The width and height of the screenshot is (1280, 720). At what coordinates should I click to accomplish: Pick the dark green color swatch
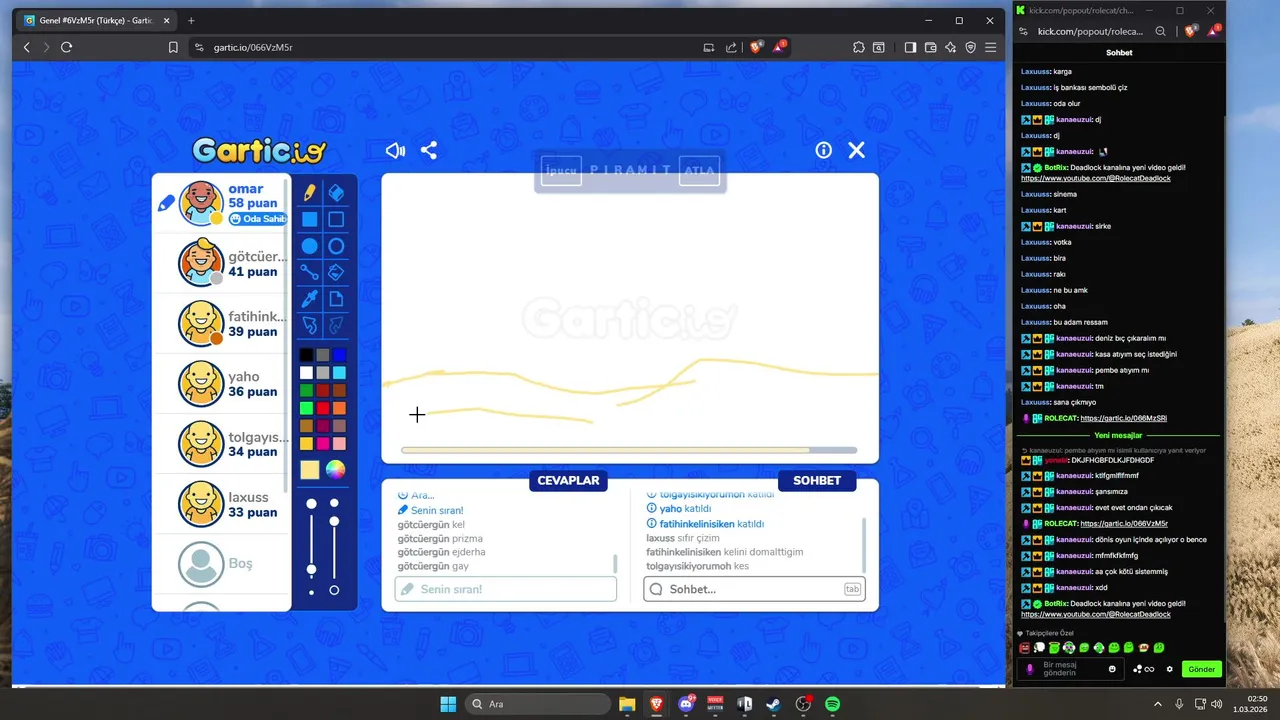tap(307, 391)
